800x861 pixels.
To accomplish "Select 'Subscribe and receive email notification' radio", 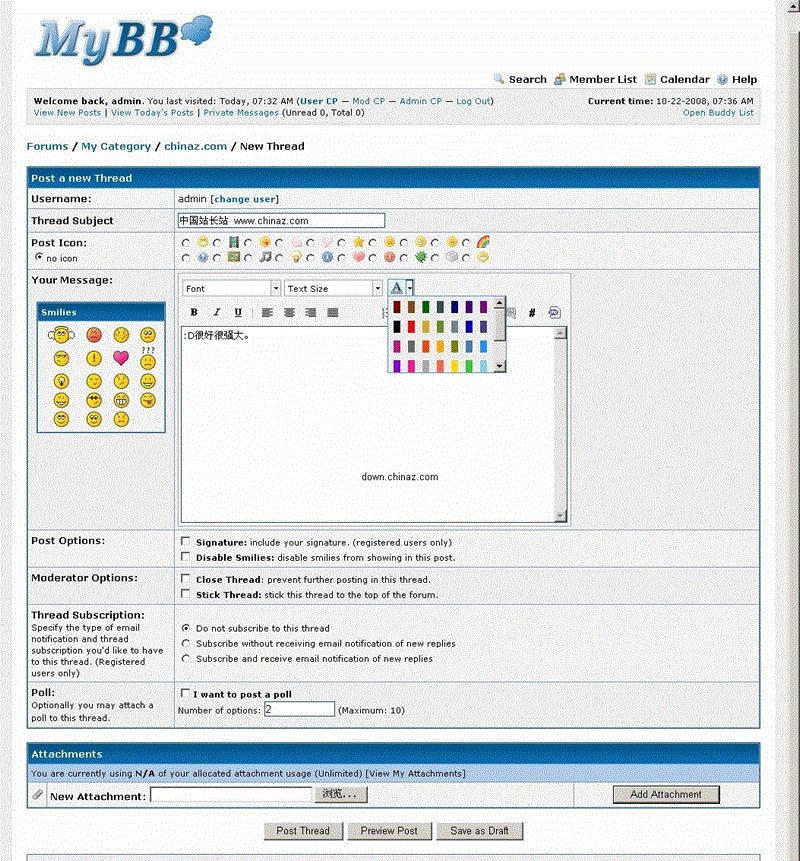I will click(x=185, y=659).
